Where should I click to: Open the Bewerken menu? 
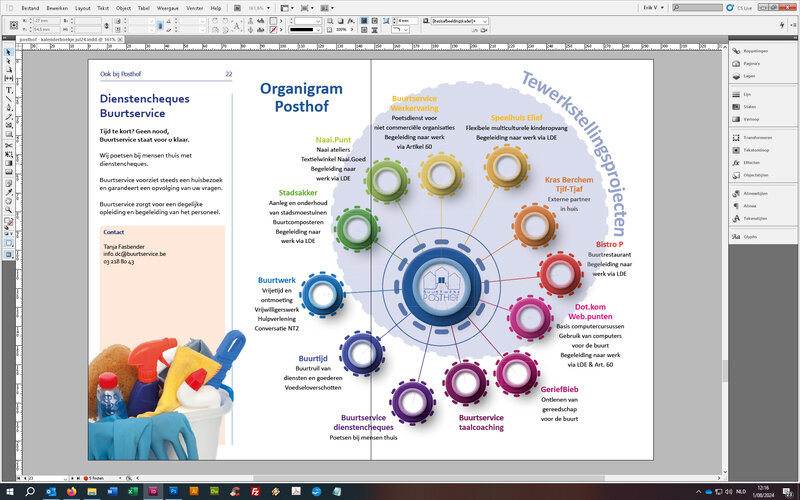[x=57, y=8]
